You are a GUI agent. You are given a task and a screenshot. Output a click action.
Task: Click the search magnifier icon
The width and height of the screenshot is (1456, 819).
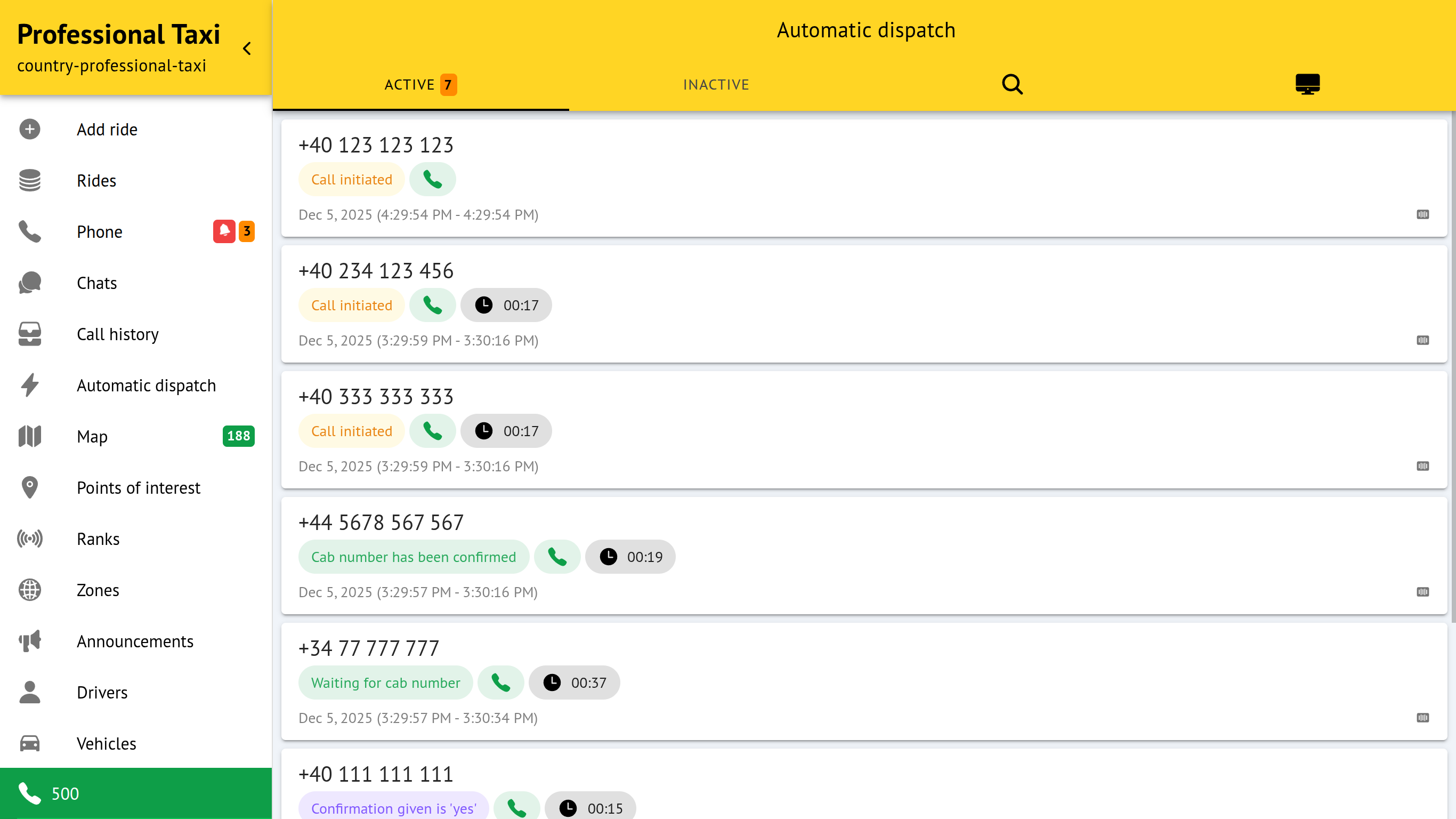[x=1012, y=84]
